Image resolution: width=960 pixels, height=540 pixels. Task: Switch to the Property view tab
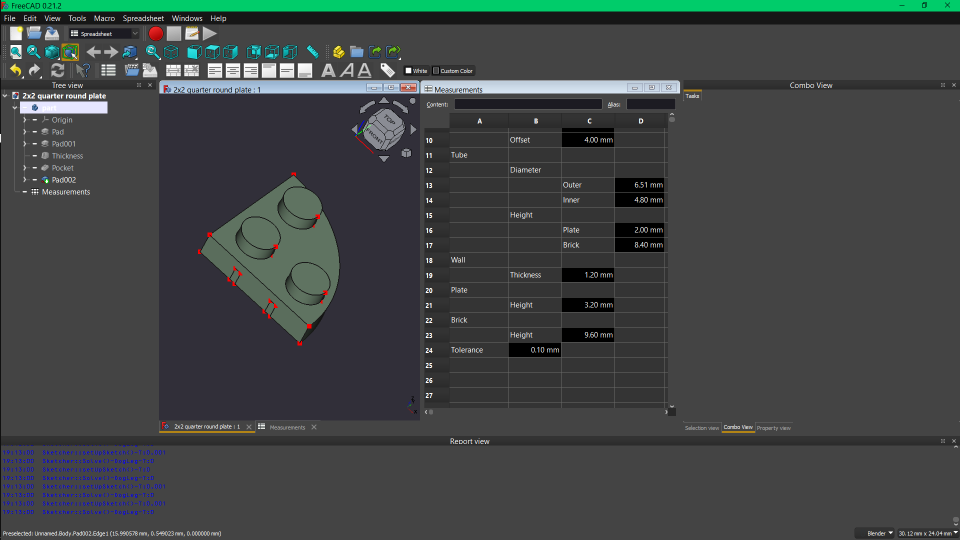coord(773,428)
